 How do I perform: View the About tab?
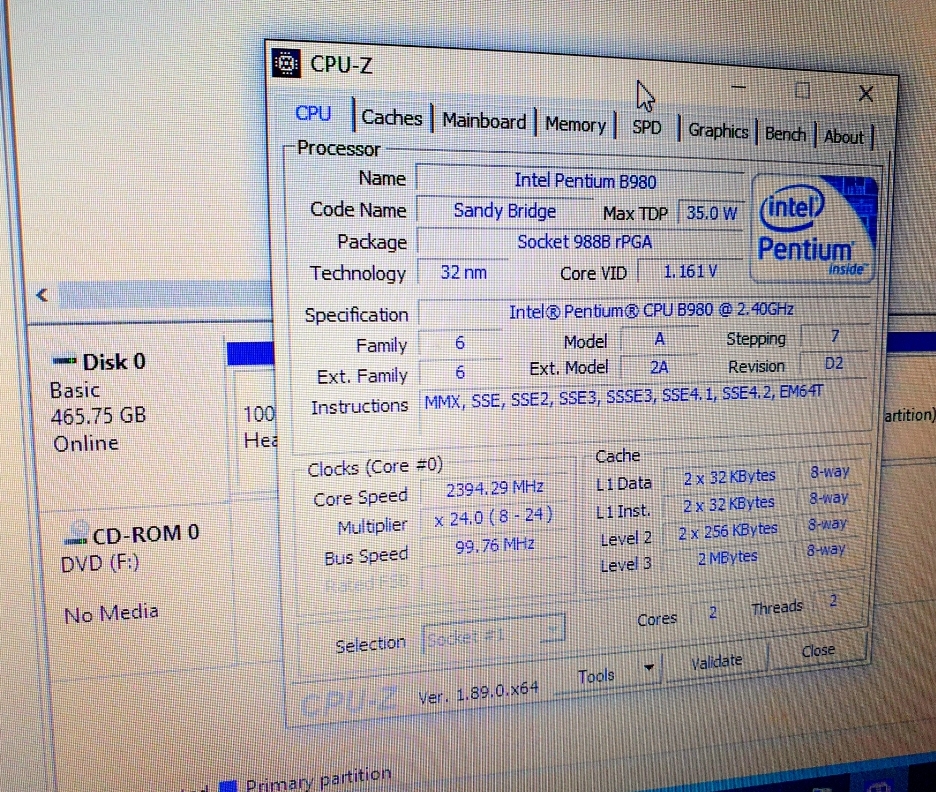point(844,136)
